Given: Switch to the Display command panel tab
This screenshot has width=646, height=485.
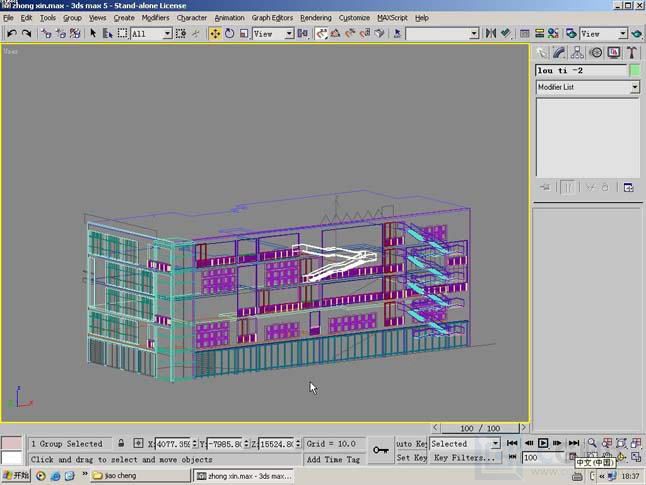Looking at the screenshot, I should [614, 53].
